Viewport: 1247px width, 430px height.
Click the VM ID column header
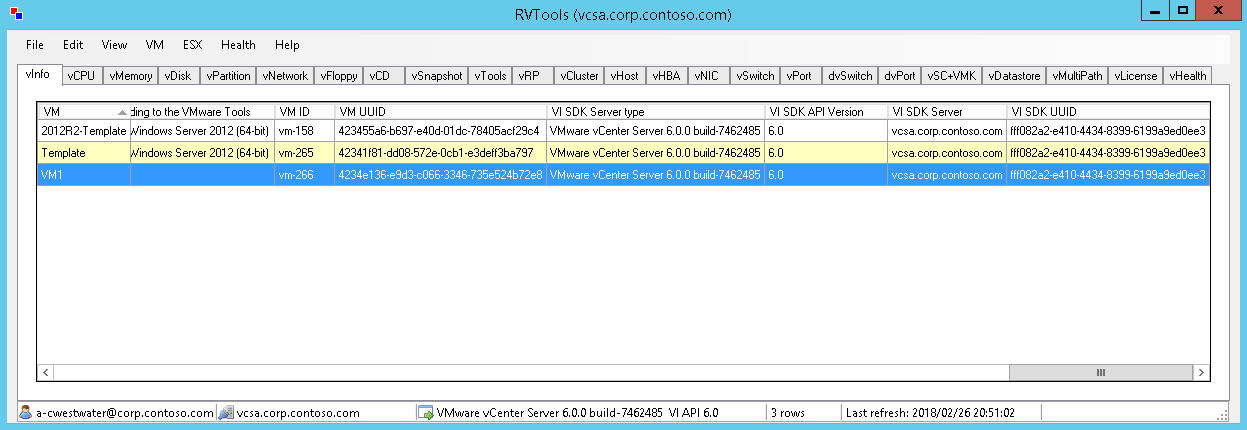coord(305,112)
